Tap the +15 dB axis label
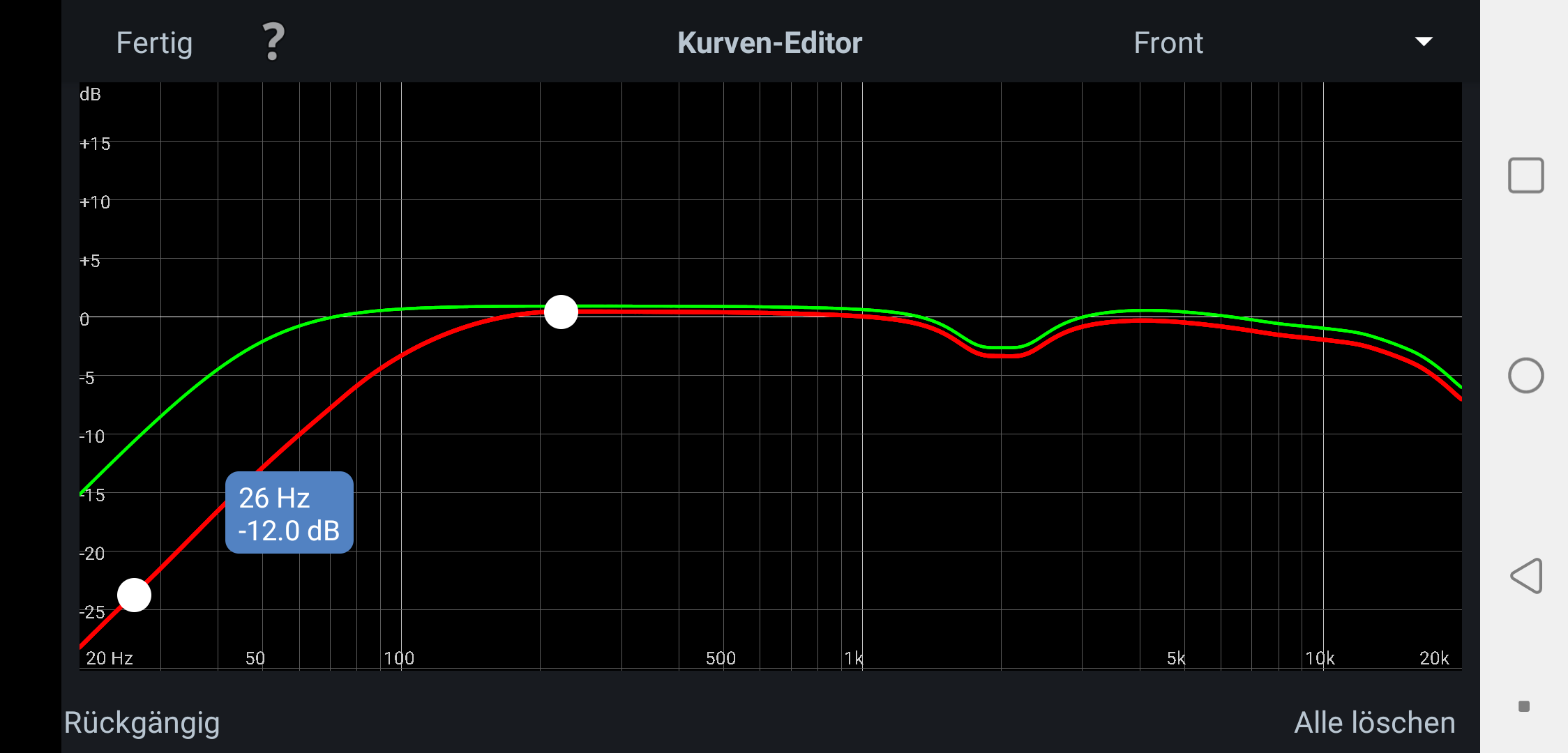 click(95, 144)
